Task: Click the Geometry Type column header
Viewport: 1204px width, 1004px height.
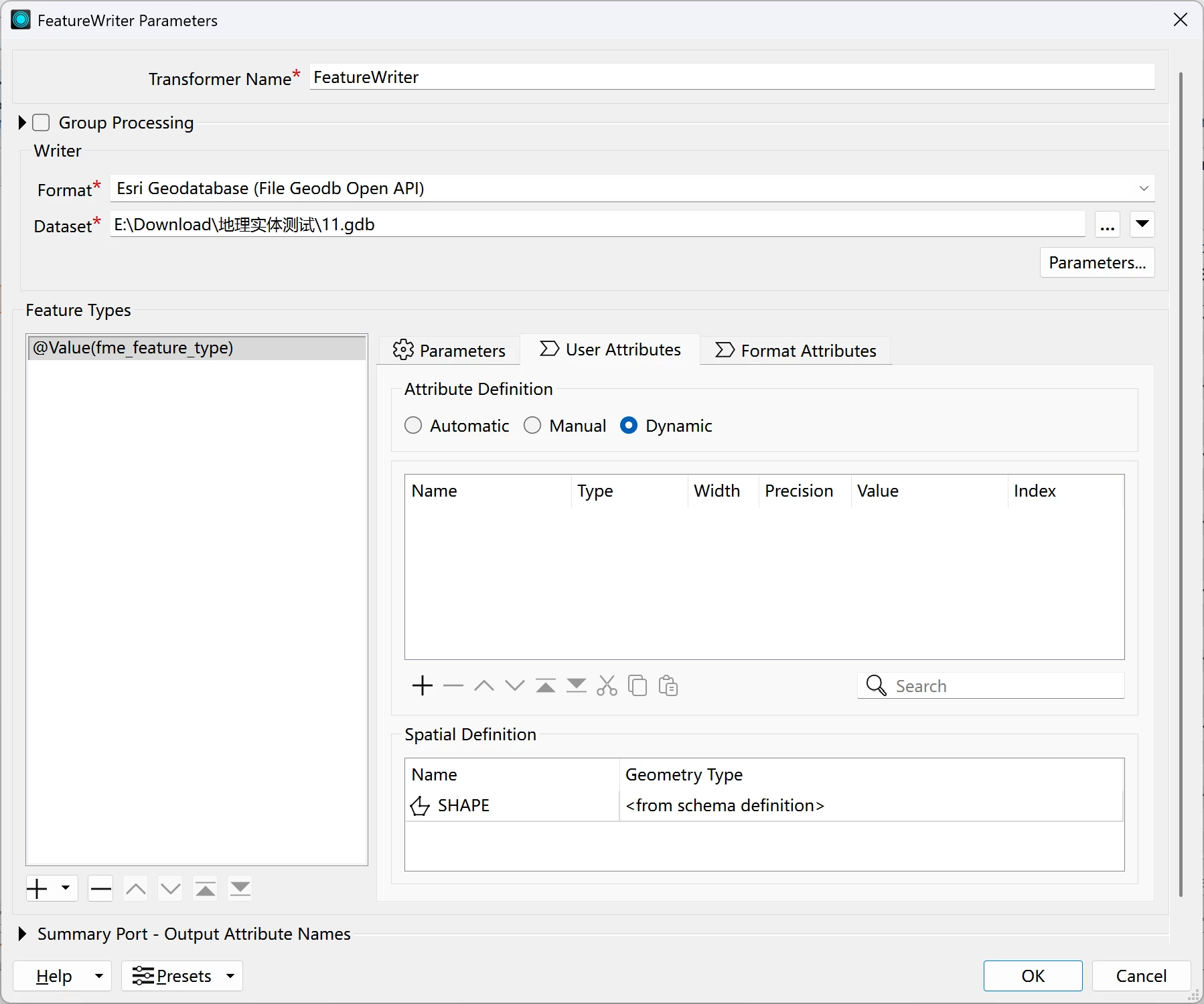Action: coord(871,774)
